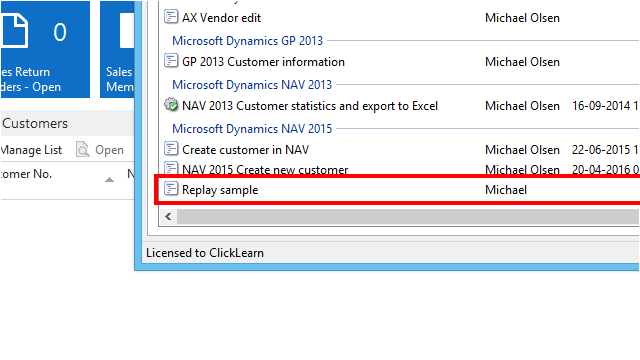Click Licensed to ClickLearn status text
Image resolution: width=640 pixels, height=360 pixels.
coord(205,253)
